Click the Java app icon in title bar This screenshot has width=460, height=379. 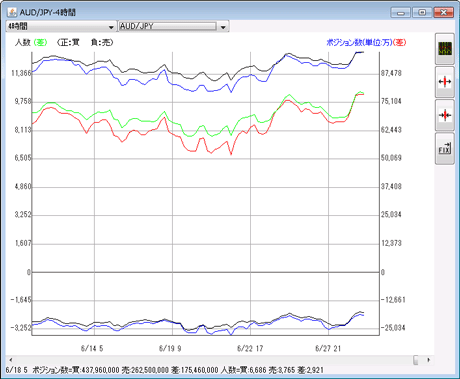12,12
